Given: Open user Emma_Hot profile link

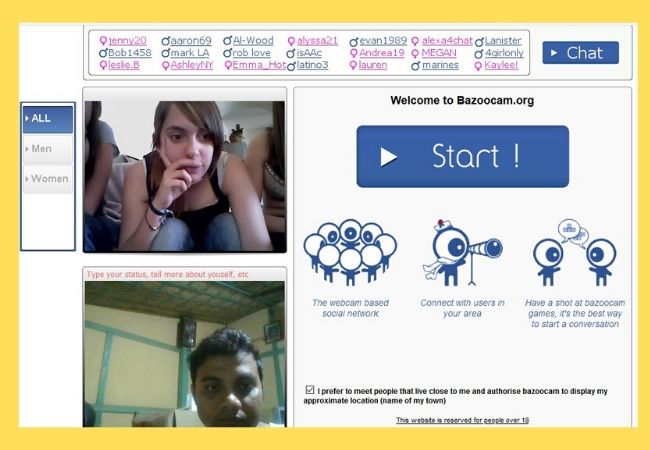Looking at the screenshot, I should [x=259, y=65].
